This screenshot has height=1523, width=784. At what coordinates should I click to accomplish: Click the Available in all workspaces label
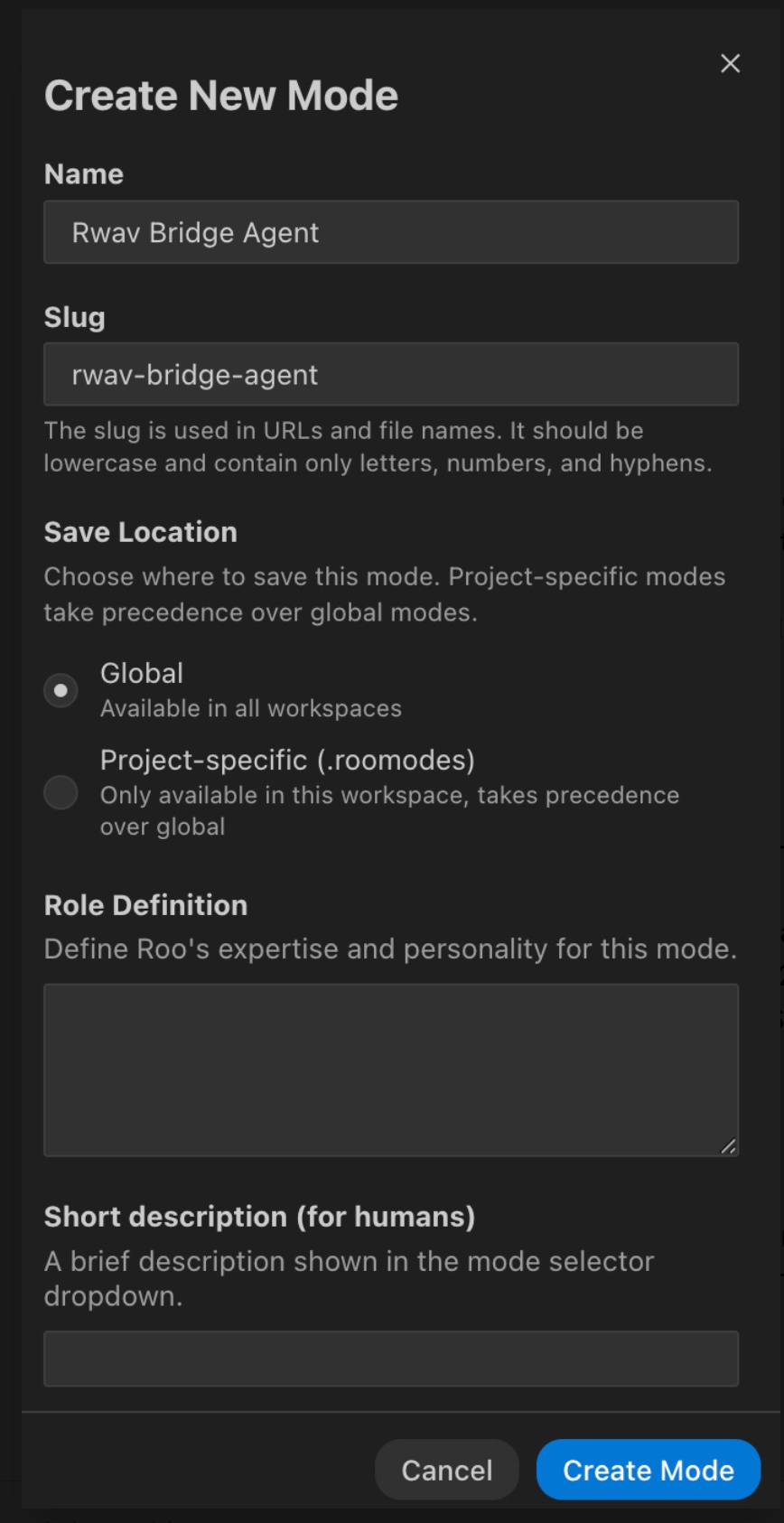(251, 708)
